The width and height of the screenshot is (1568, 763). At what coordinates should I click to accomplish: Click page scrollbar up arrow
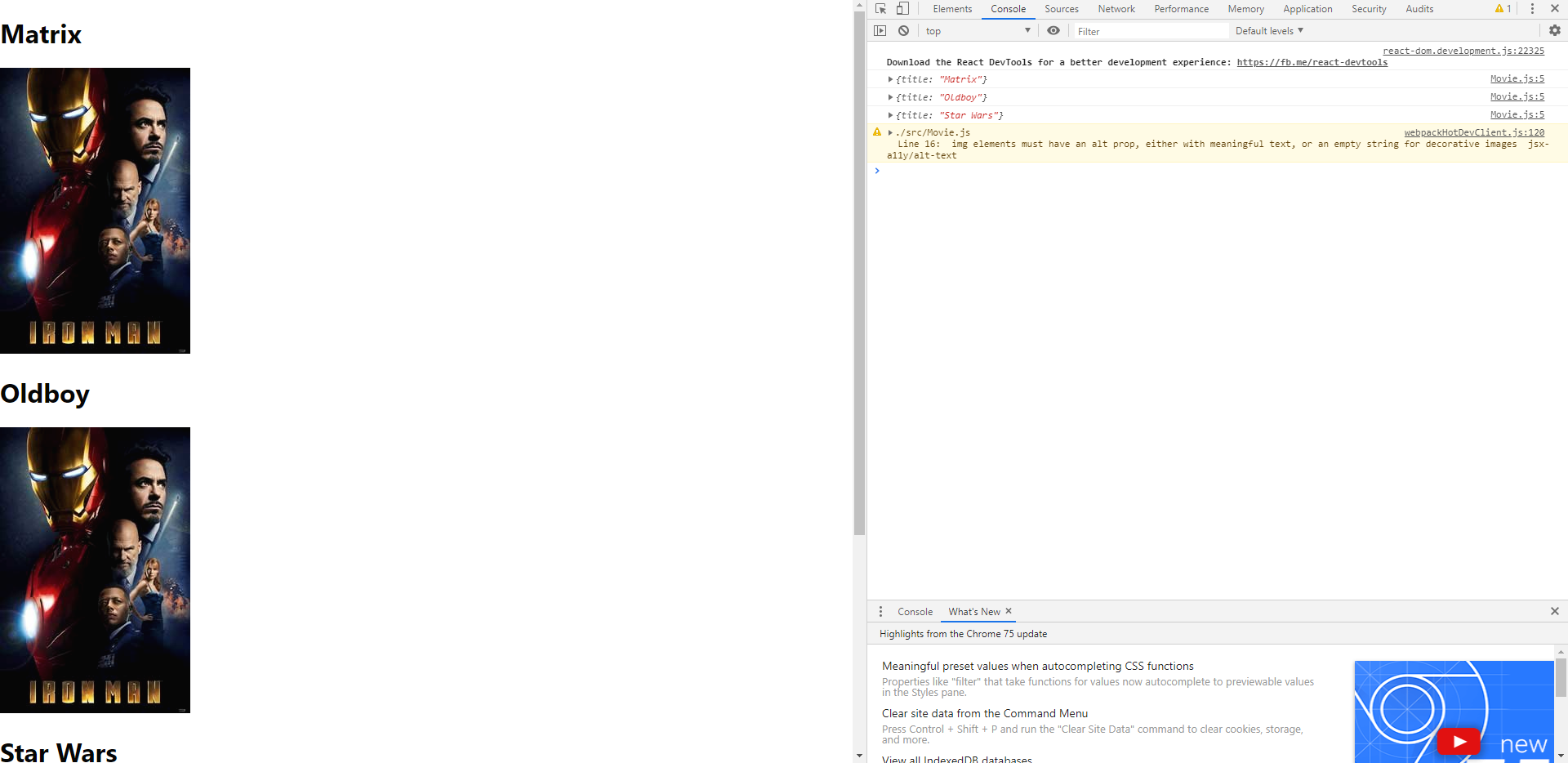(x=859, y=6)
